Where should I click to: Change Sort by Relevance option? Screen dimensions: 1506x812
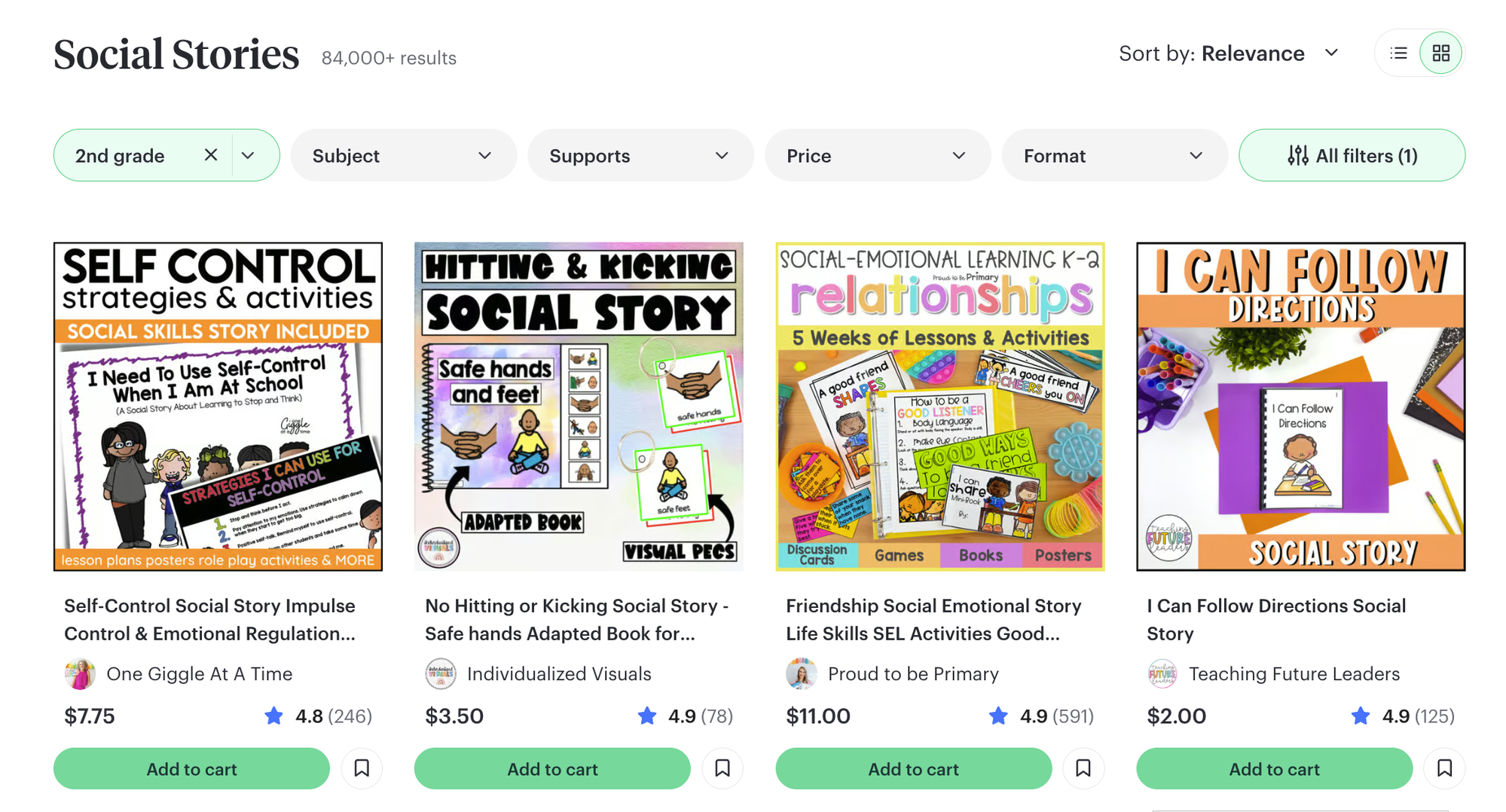[1230, 53]
